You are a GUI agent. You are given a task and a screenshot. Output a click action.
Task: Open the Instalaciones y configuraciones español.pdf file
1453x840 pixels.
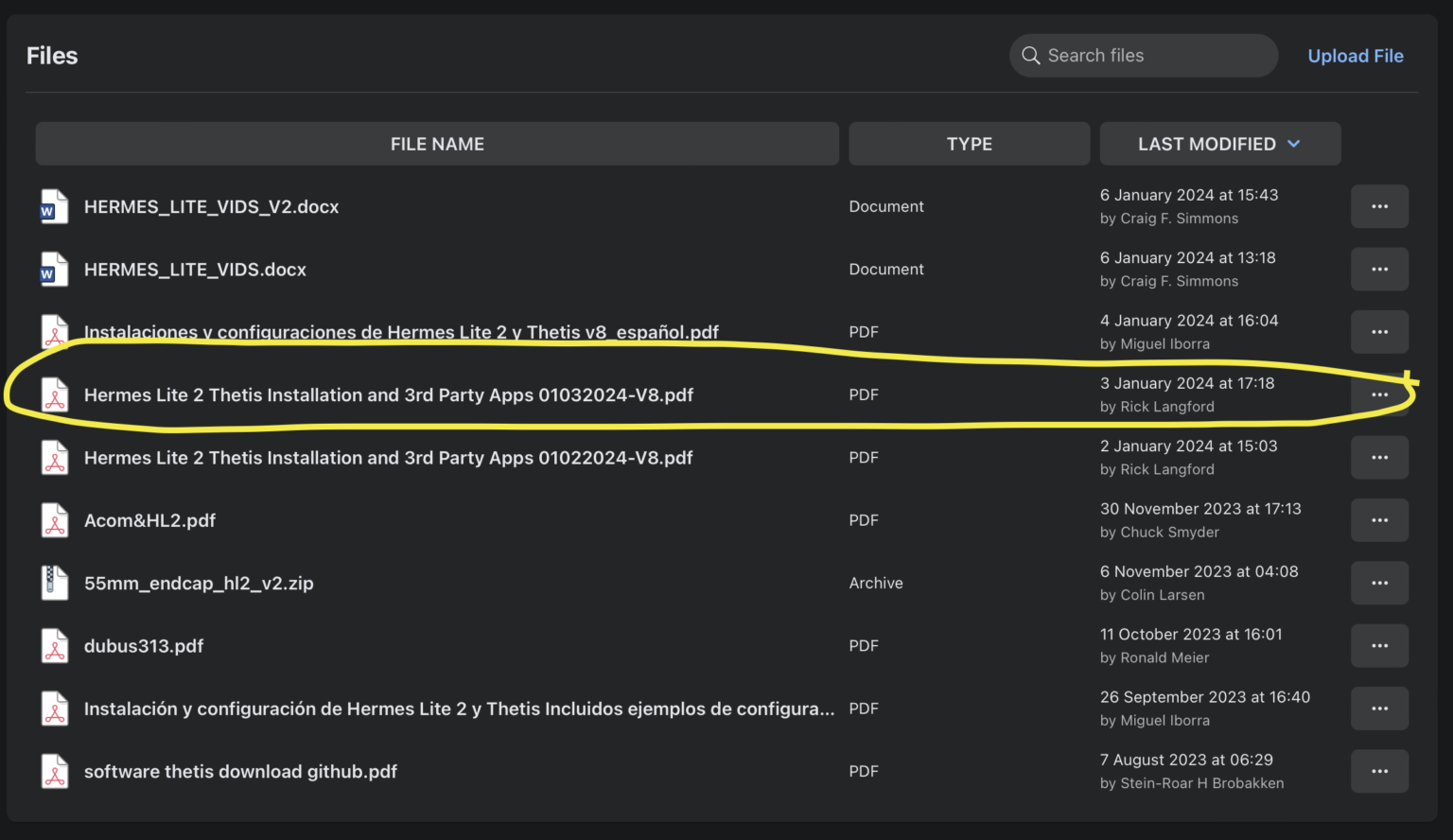coord(401,332)
